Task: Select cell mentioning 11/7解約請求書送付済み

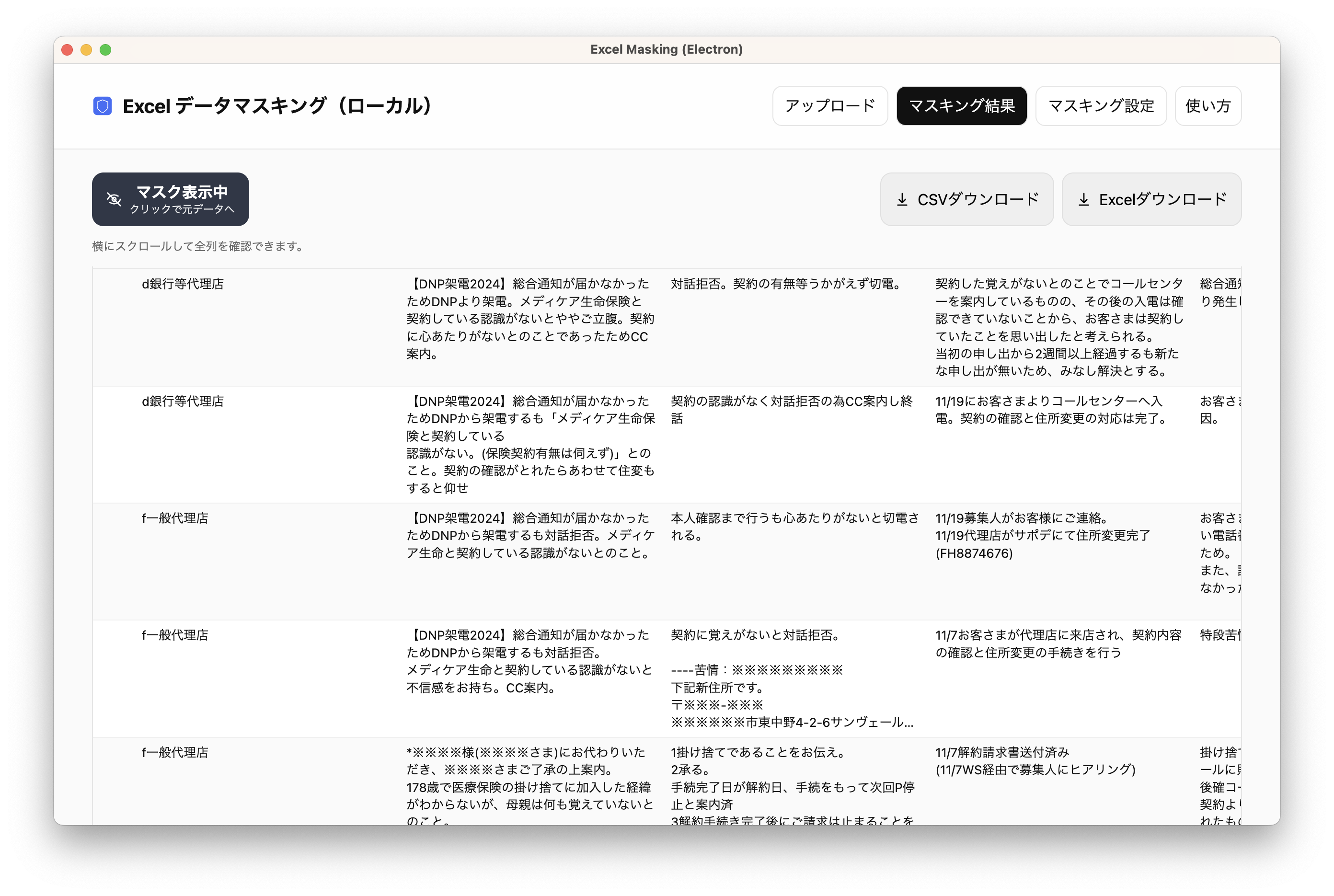Action: coord(1002,752)
